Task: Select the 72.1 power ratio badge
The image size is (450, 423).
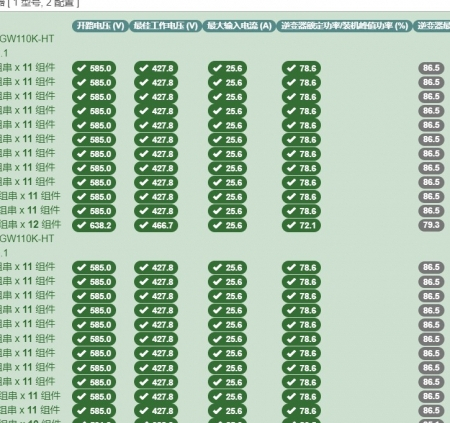Action: click(301, 225)
